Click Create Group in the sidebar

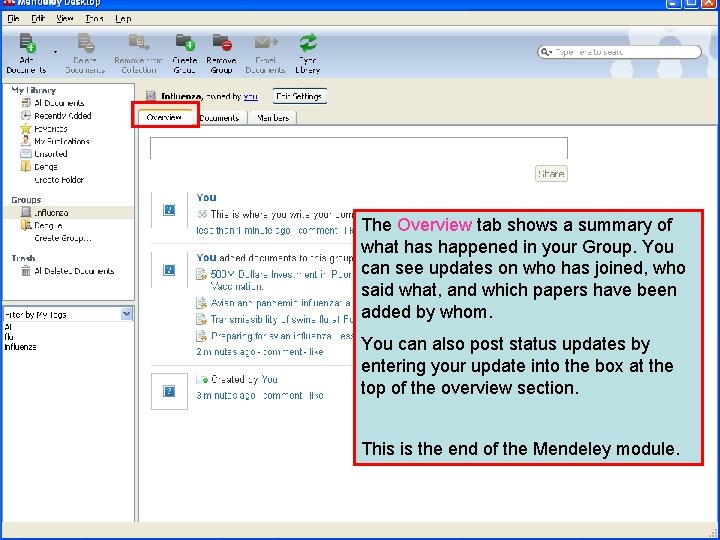pos(63,238)
